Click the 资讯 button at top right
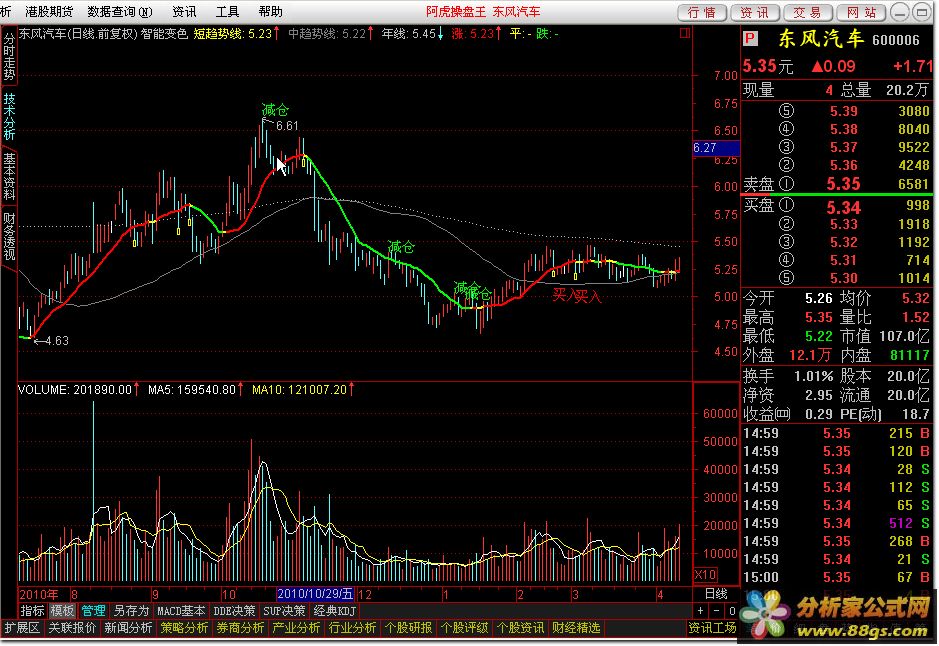939x646 pixels. tap(755, 13)
